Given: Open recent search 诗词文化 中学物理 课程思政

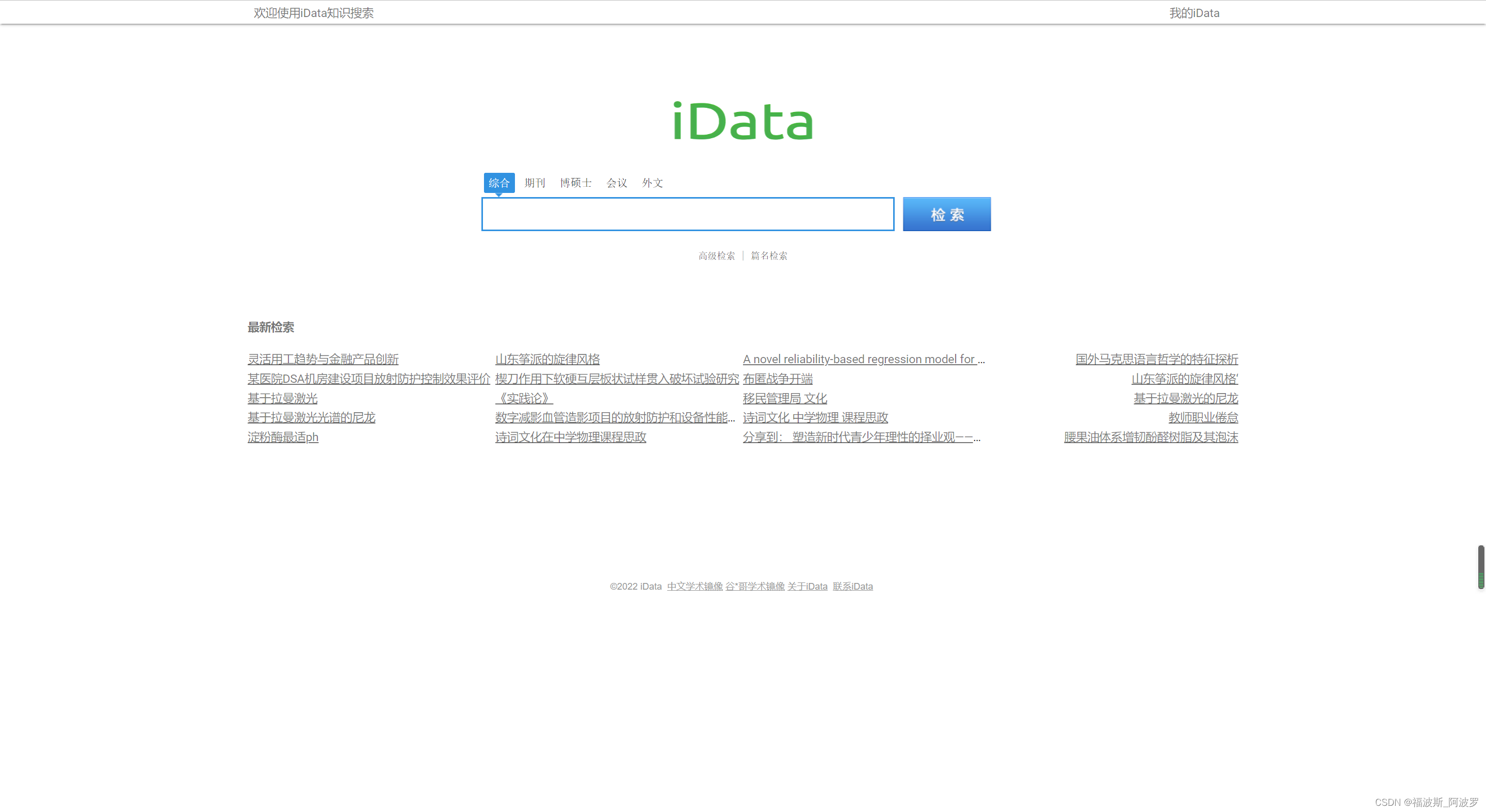Looking at the screenshot, I should (815, 417).
